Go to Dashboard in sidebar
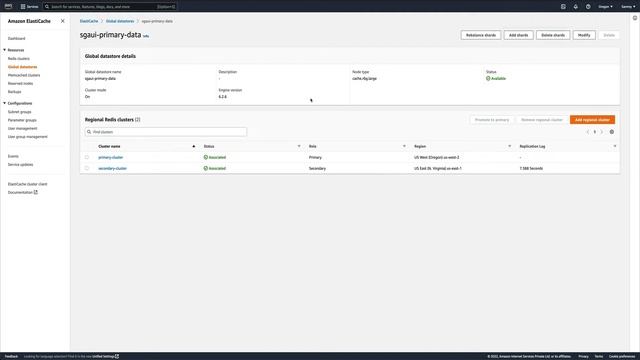Image resolution: width=640 pixels, height=360 pixels. [16, 38]
